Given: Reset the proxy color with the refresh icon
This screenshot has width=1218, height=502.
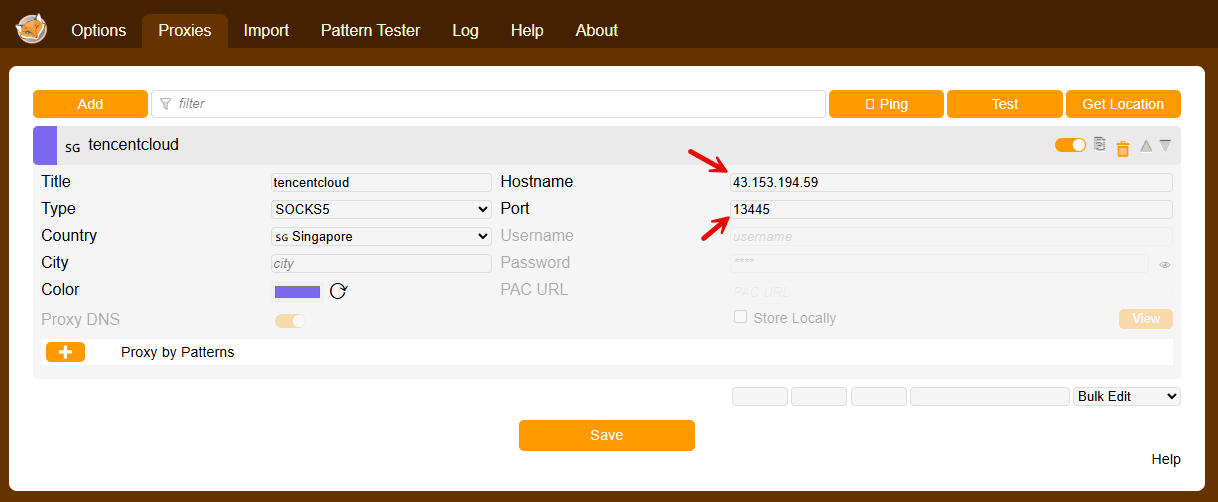Looking at the screenshot, I should pyautogui.click(x=338, y=291).
